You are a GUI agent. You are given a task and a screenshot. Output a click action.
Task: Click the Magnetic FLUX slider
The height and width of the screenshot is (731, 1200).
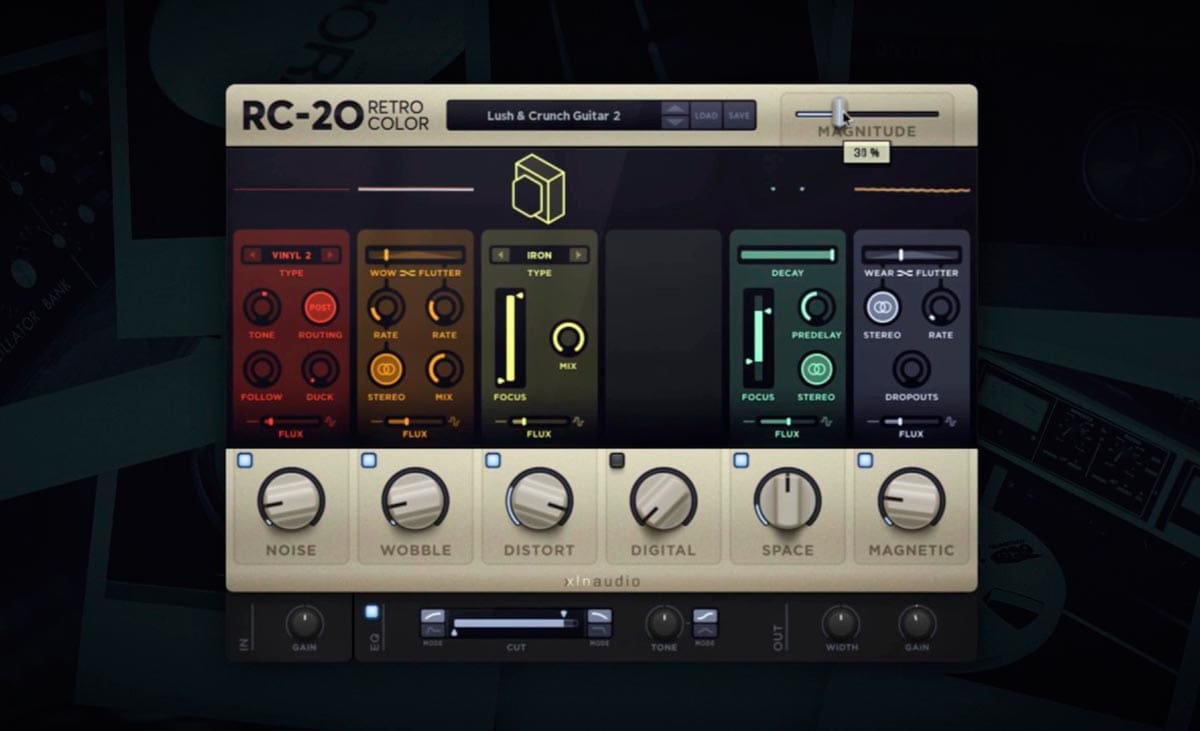[x=911, y=422]
